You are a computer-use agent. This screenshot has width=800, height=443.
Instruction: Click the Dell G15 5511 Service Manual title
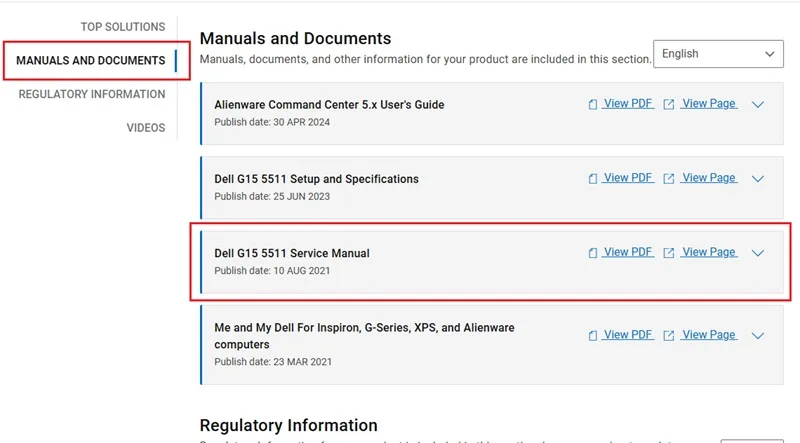pos(292,254)
